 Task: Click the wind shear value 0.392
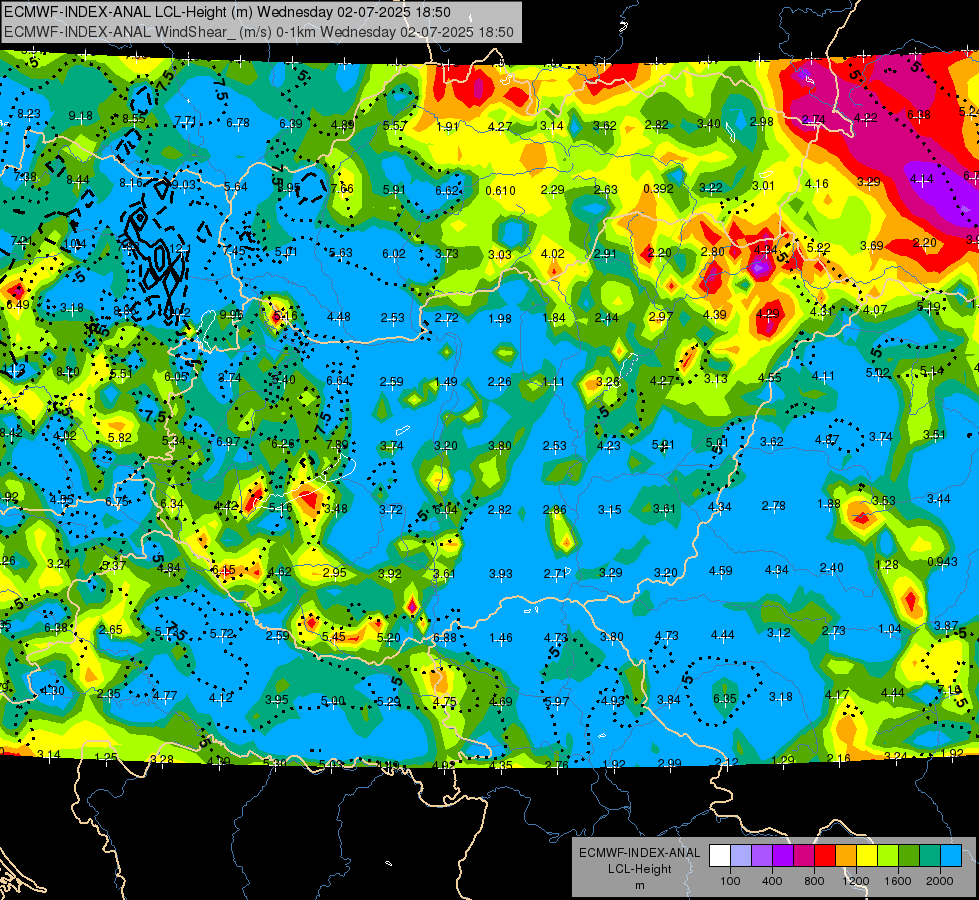click(x=659, y=189)
